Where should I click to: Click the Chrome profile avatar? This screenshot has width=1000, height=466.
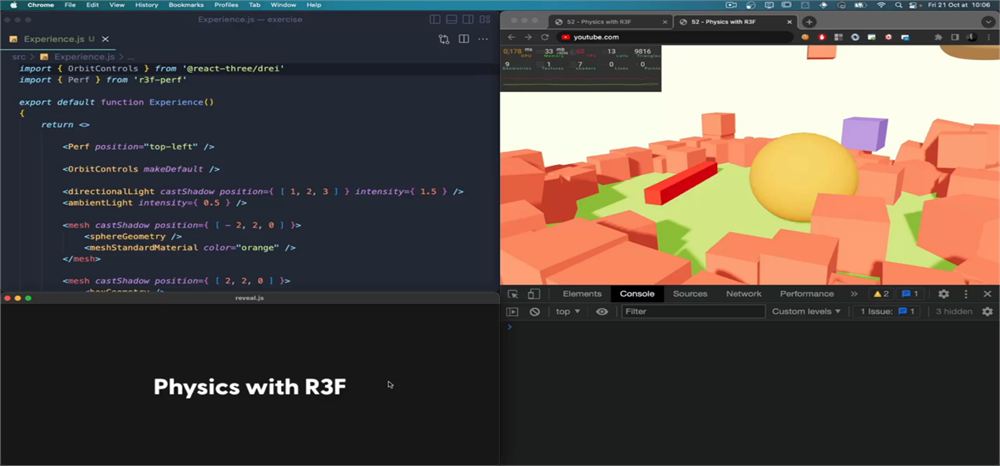pos(971,37)
